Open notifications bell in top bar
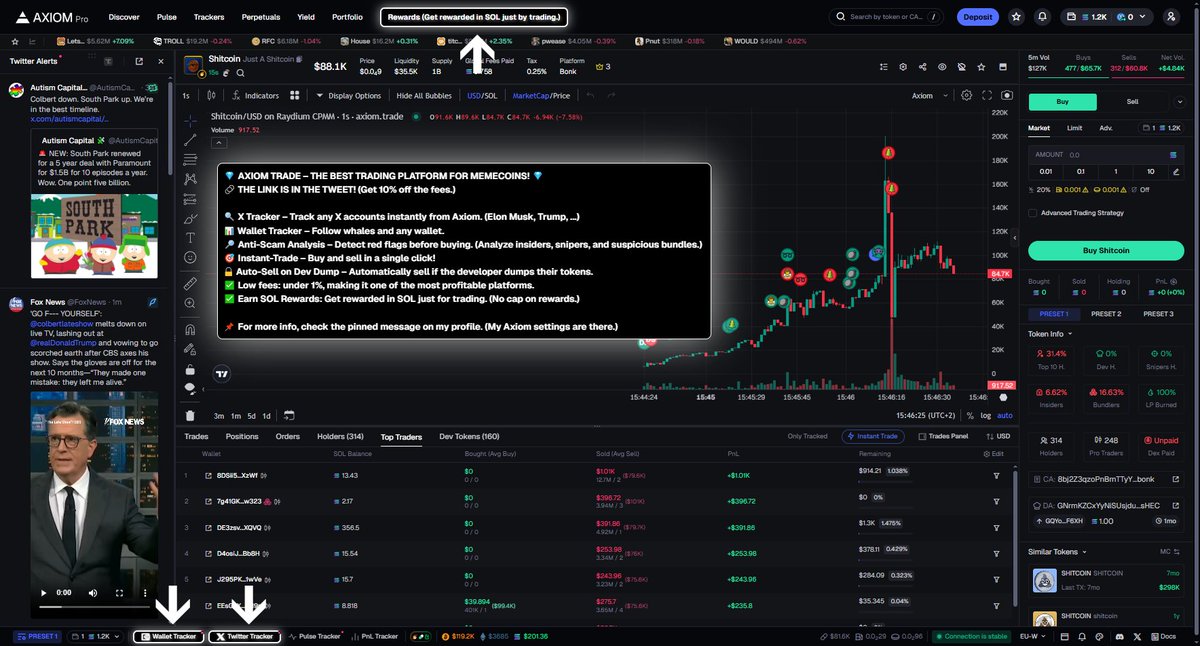1200x646 pixels. tap(1043, 17)
